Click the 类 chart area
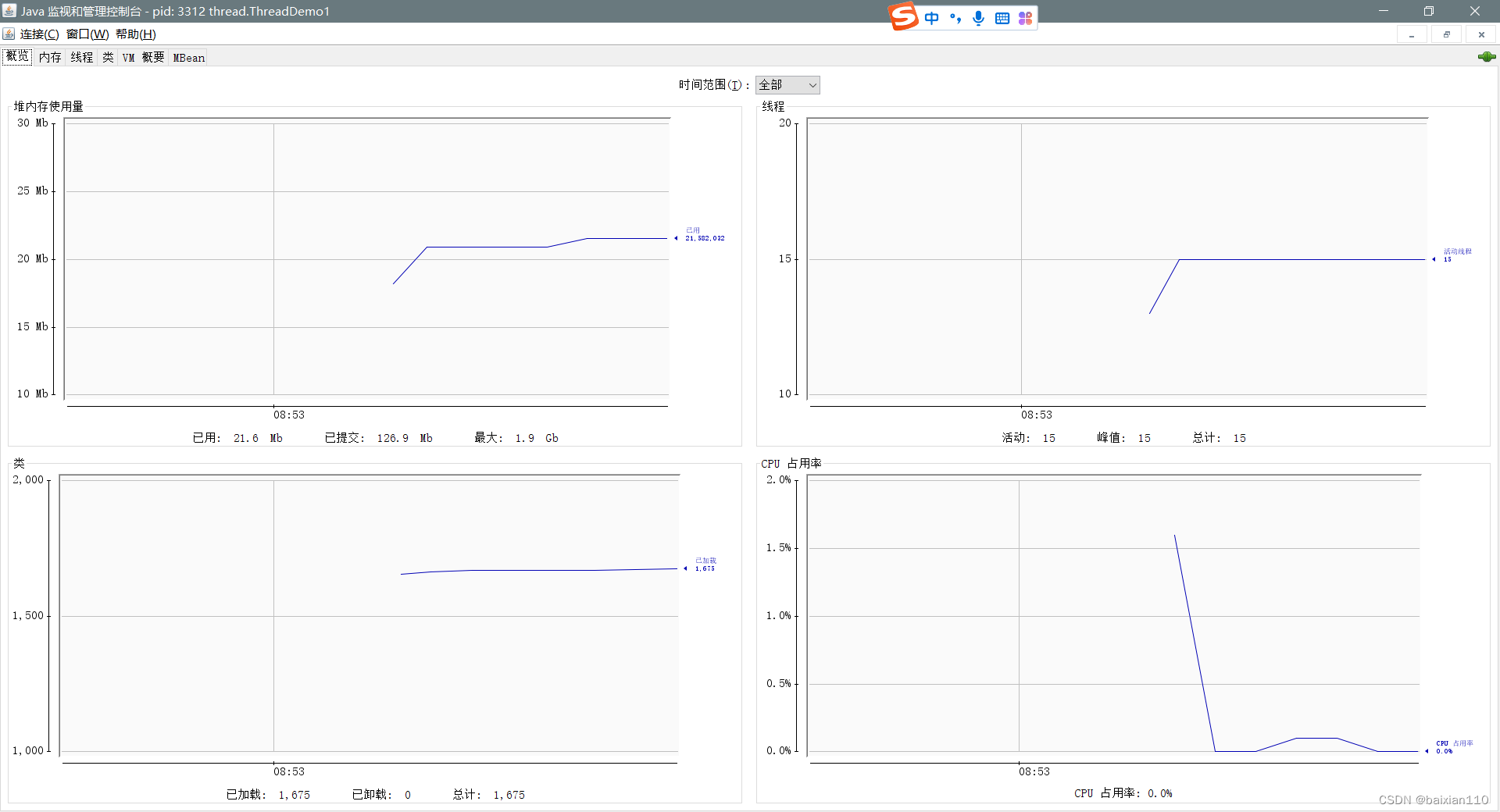 click(x=369, y=615)
